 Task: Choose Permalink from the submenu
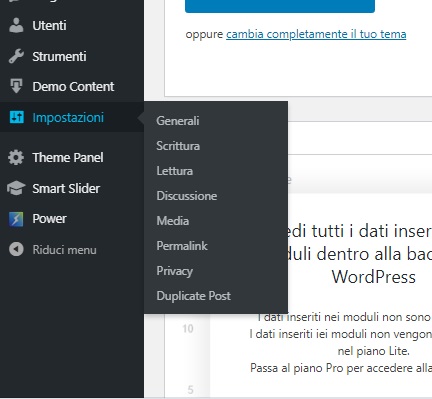[182, 246]
